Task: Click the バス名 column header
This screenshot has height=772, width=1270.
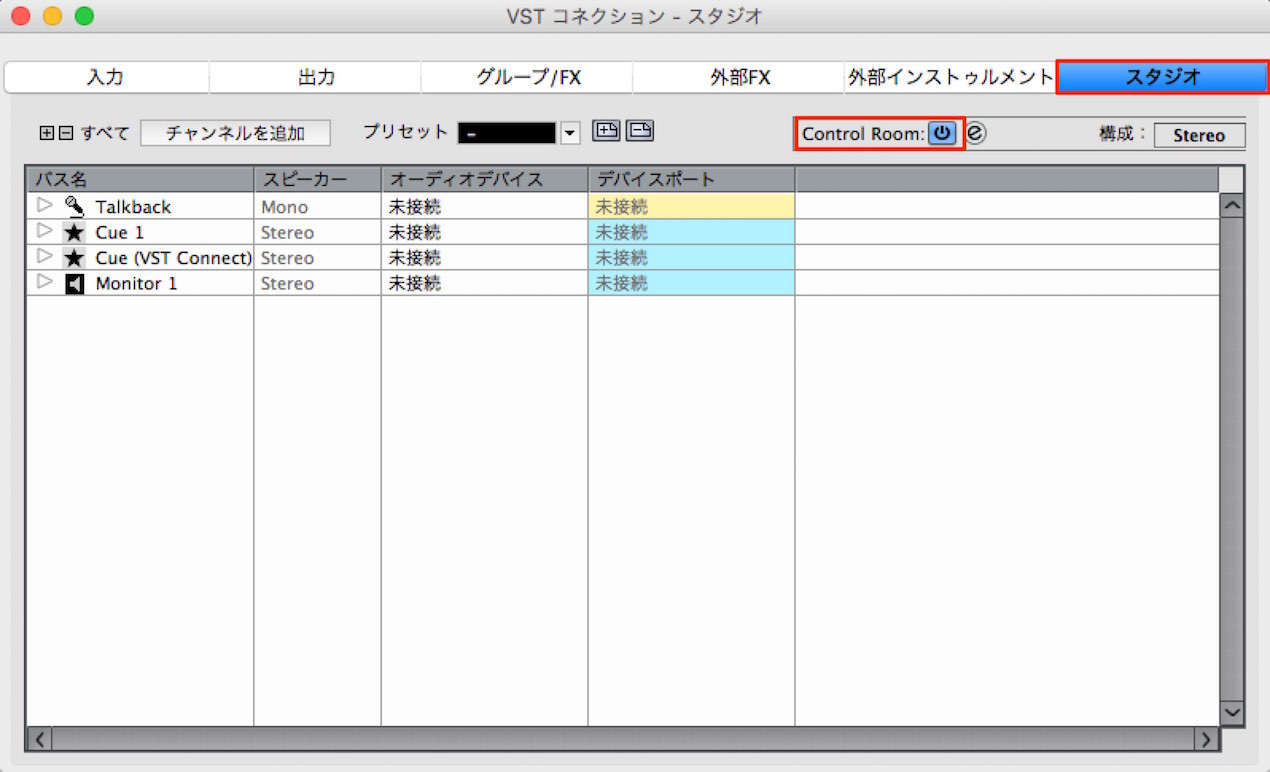Action: [x=140, y=180]
